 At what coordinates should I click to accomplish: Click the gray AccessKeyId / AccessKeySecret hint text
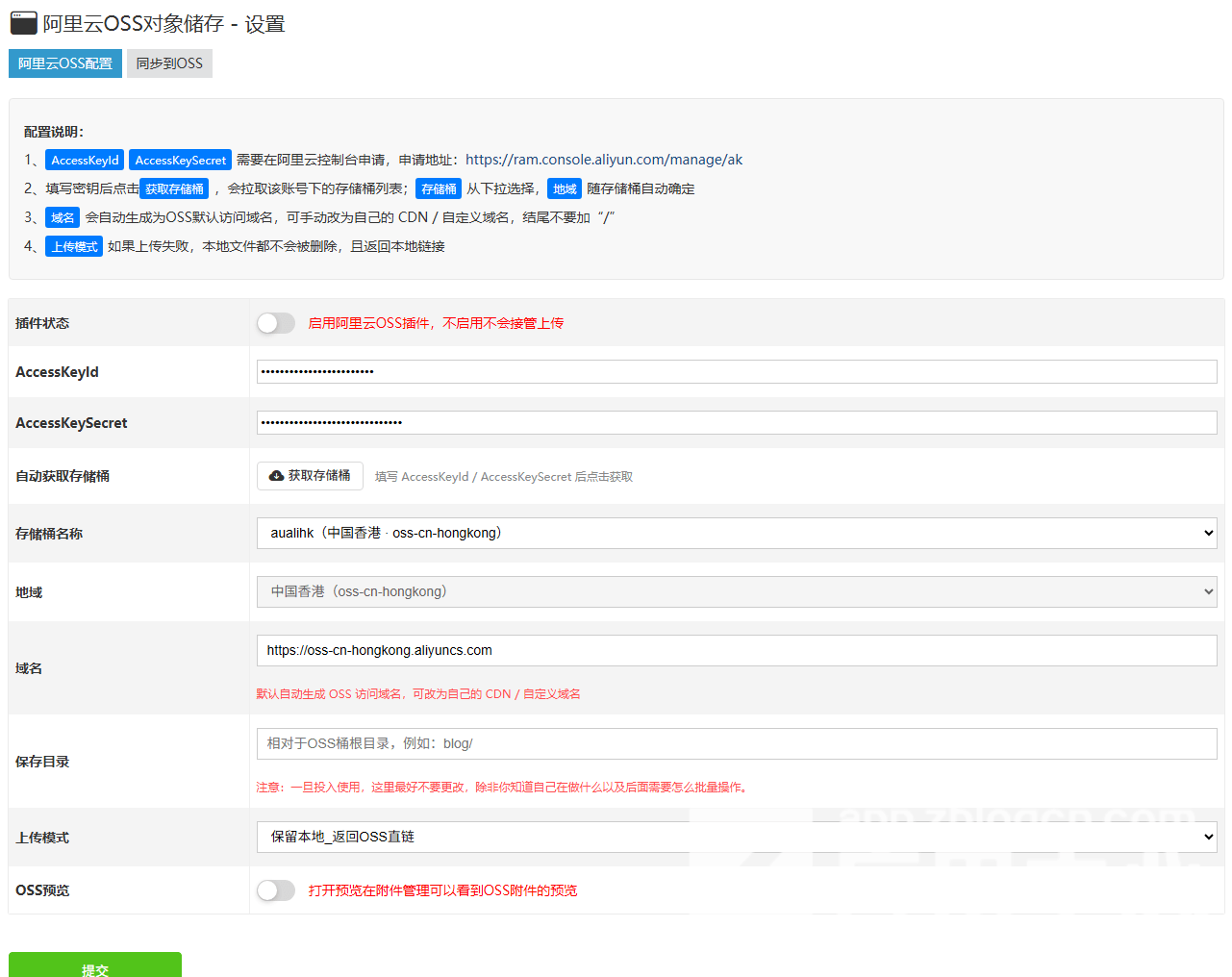tap(504, 477)
